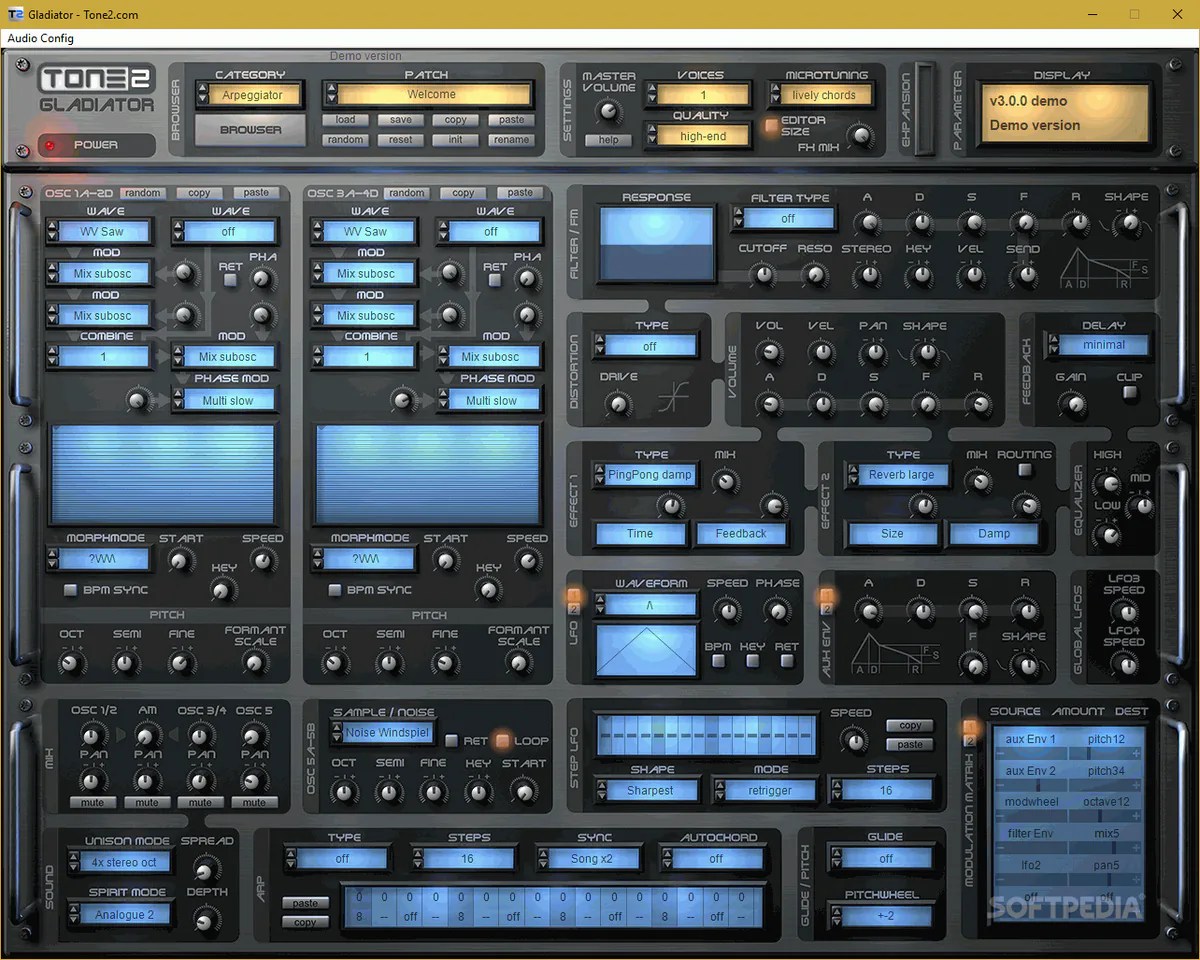Click the help button under Master Volume
This screenshot has height=960, width=1200.
[x=608, y=140]
